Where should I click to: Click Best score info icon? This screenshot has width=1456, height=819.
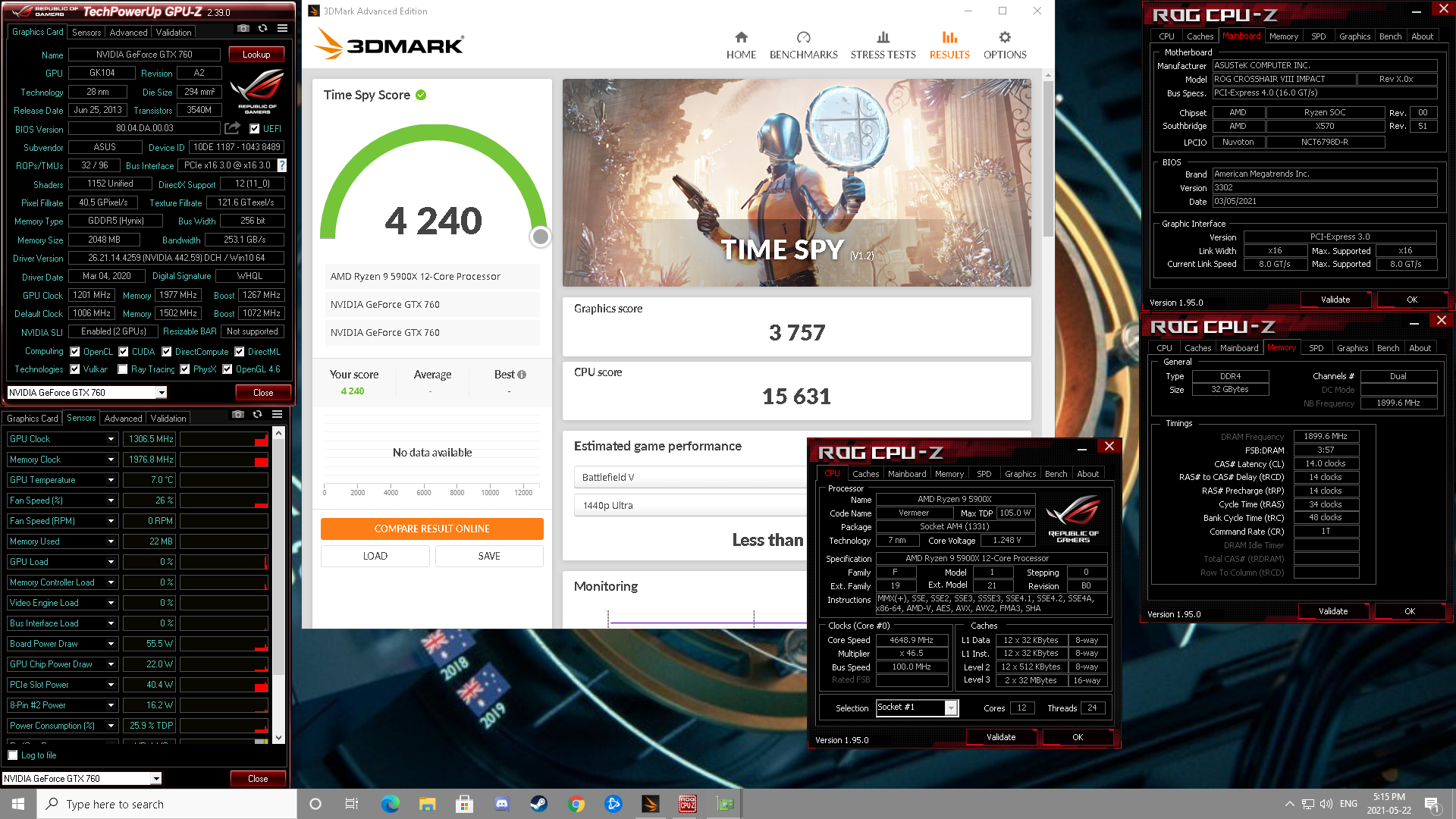pos(522,375)
